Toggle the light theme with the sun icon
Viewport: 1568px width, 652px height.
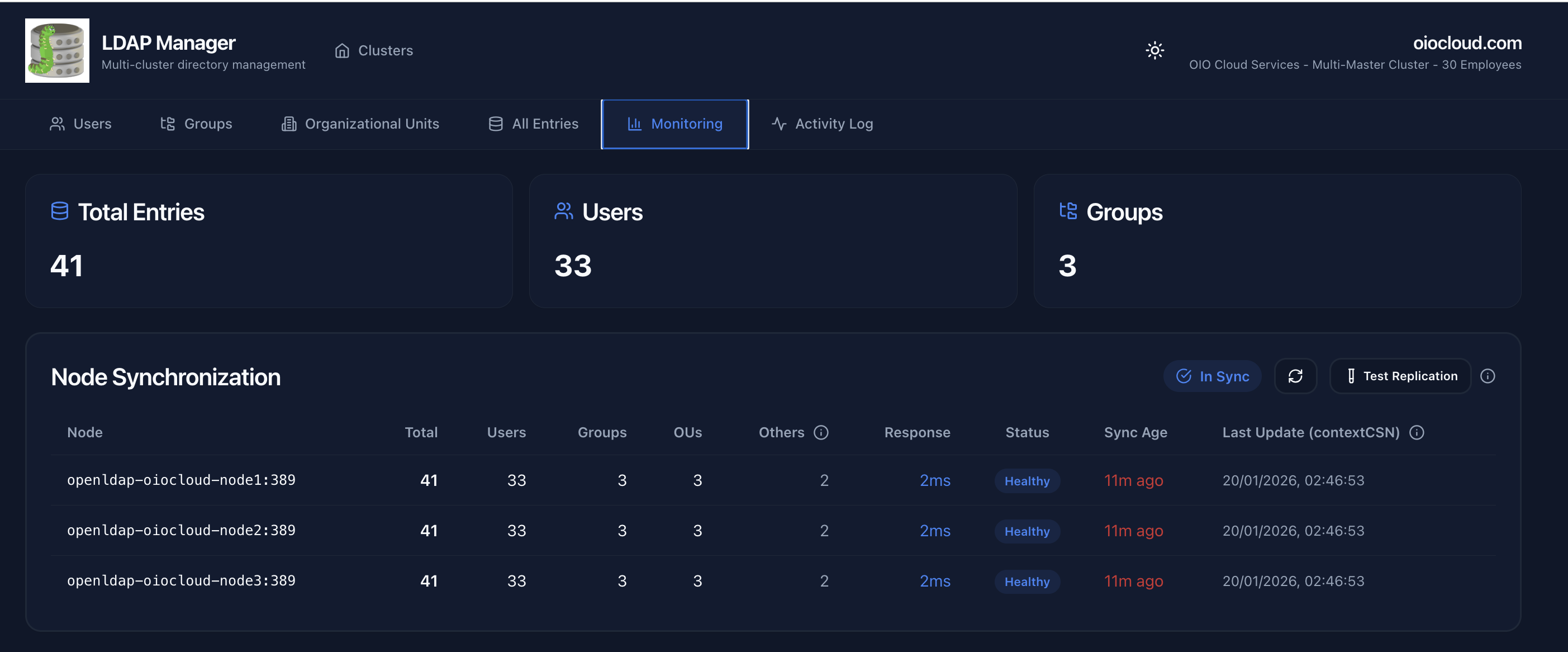point(1154,50)
